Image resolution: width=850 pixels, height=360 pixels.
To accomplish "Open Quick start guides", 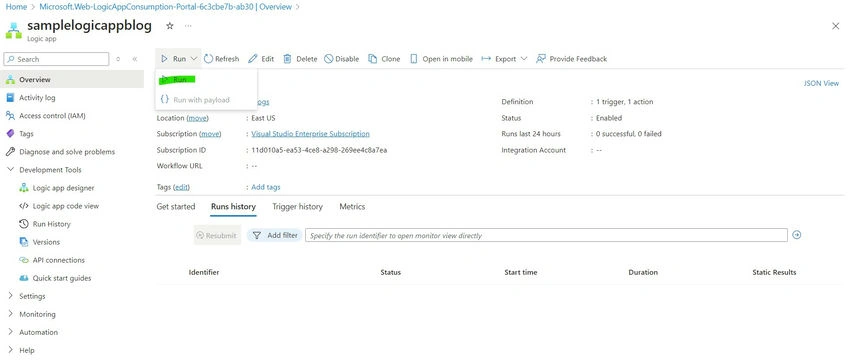I will tap(61, 278).
